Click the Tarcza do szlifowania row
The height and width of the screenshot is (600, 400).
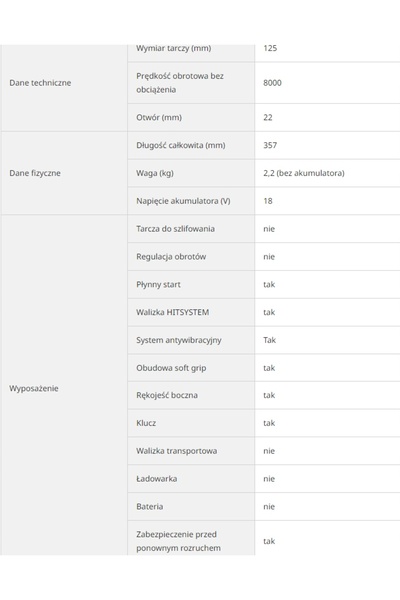[x=264, y=229]
